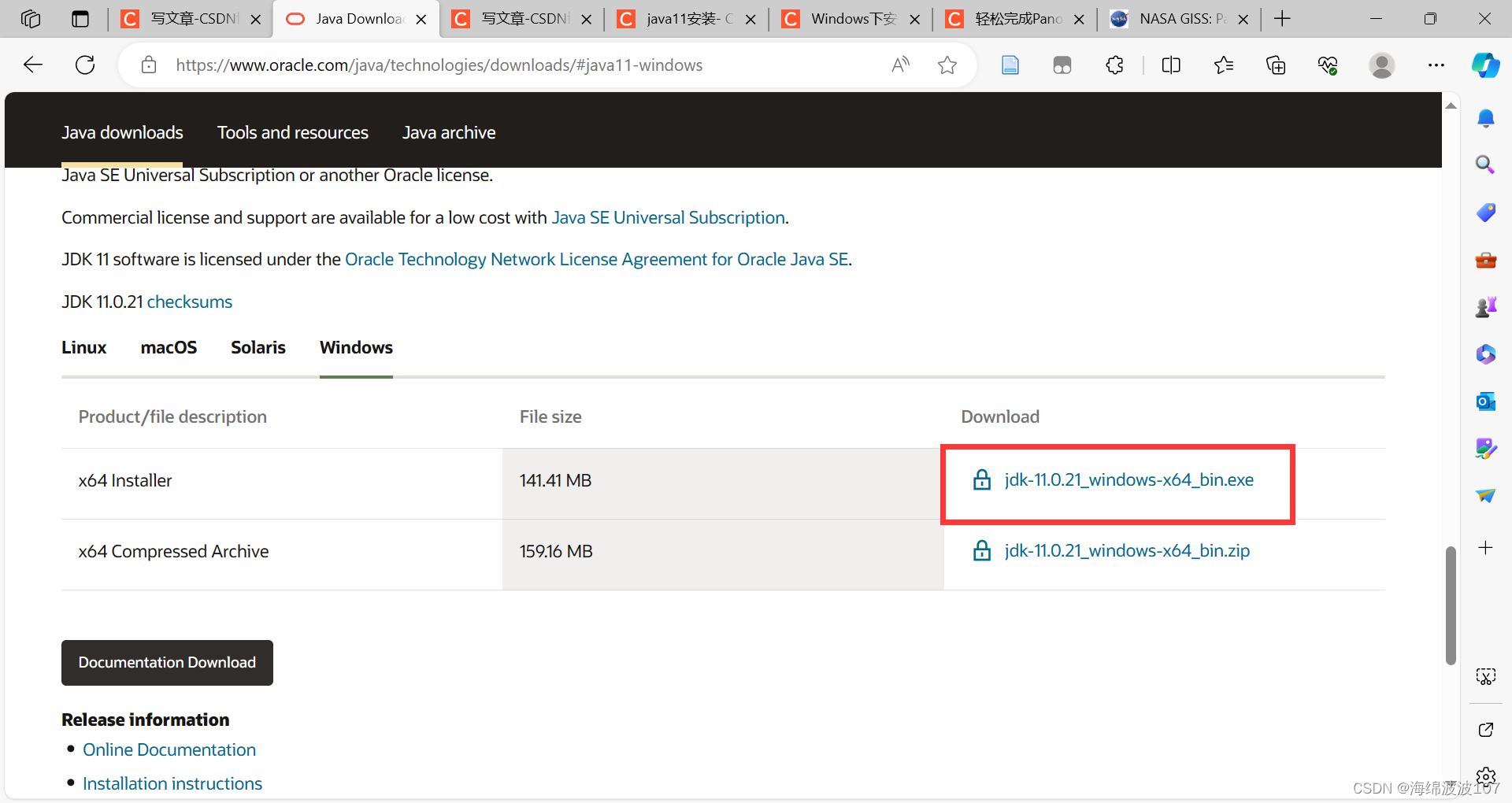Select the macOS platform tab
The width and height of the screenshot is (1512, 803).
169,347
